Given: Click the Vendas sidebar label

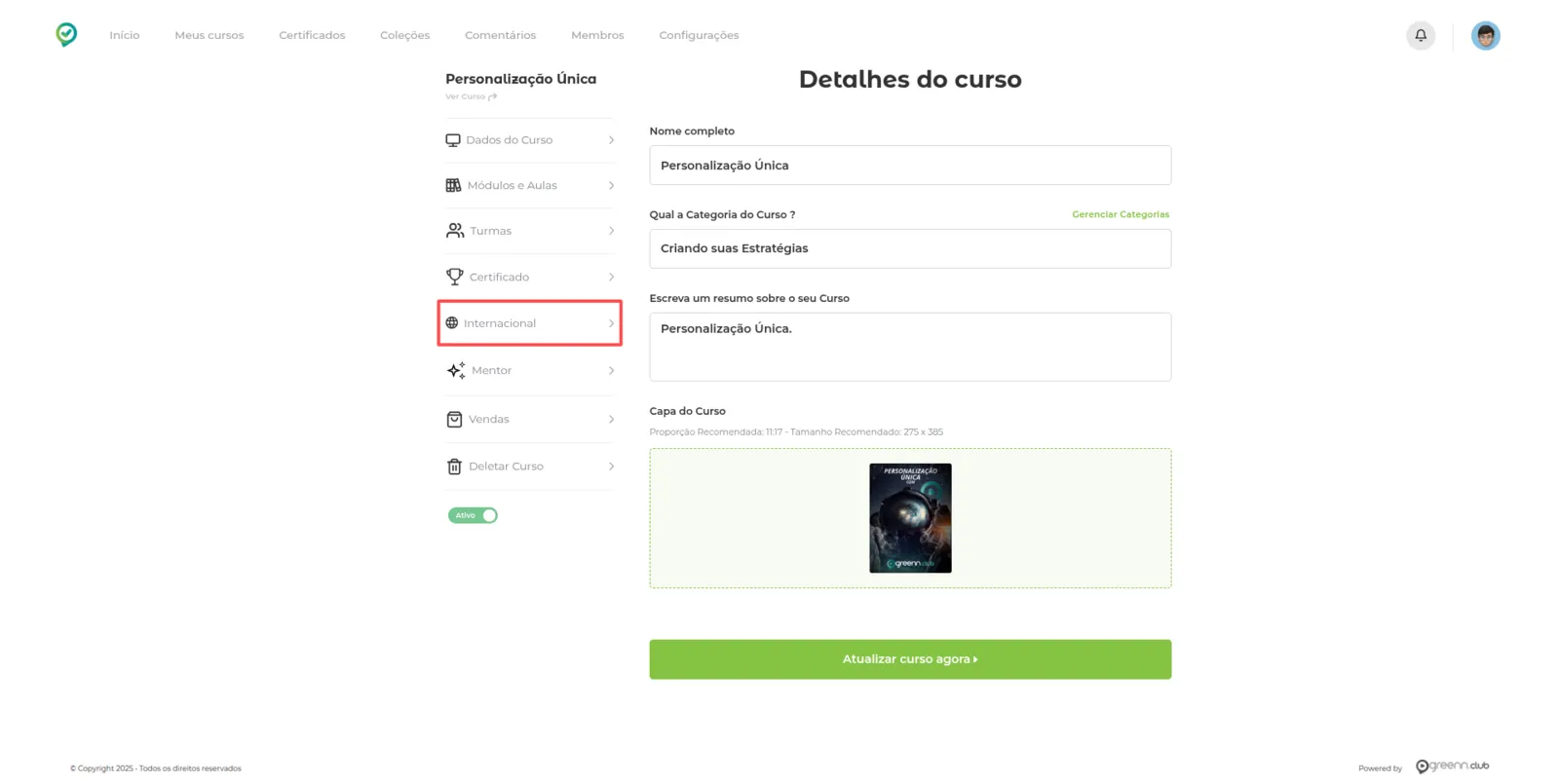Looking at the screenshot, I should click(489, 419).
